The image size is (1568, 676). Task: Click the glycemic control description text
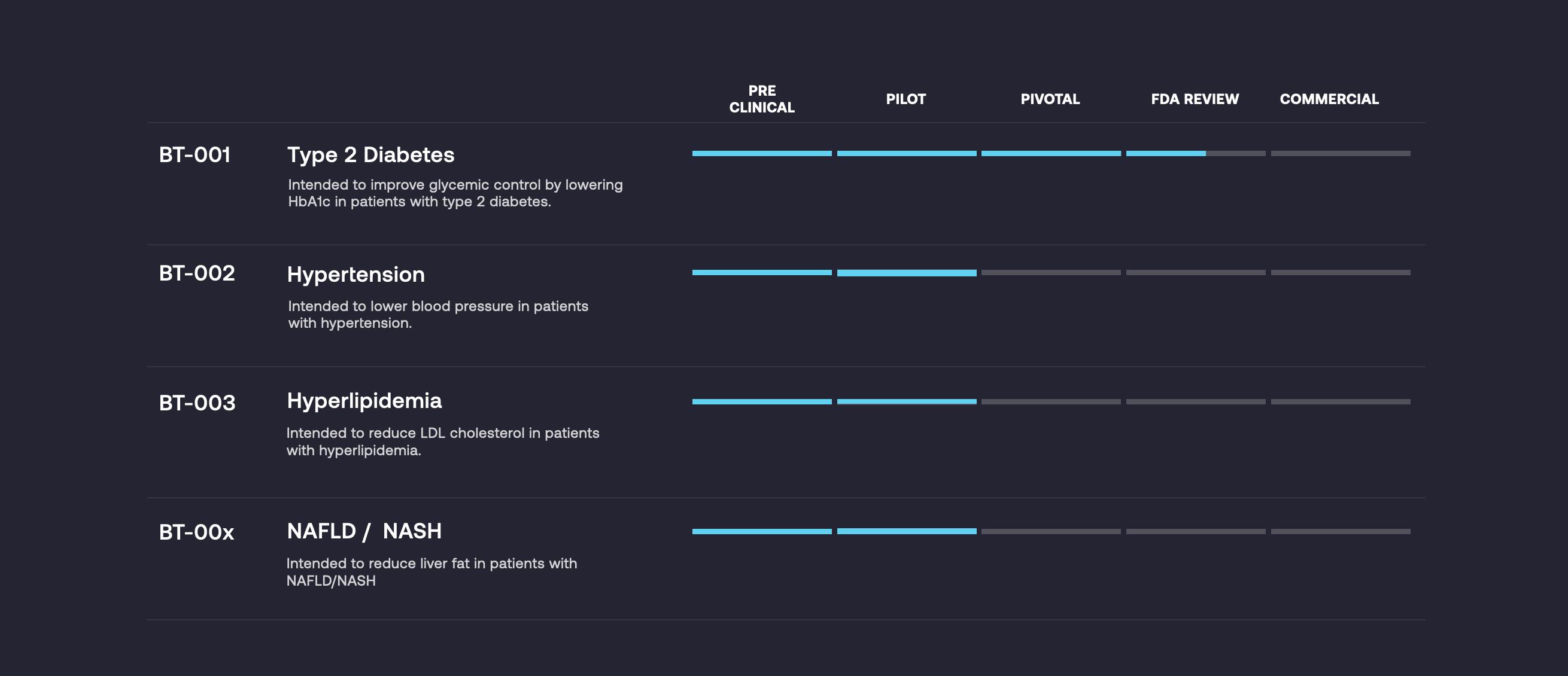455,193
